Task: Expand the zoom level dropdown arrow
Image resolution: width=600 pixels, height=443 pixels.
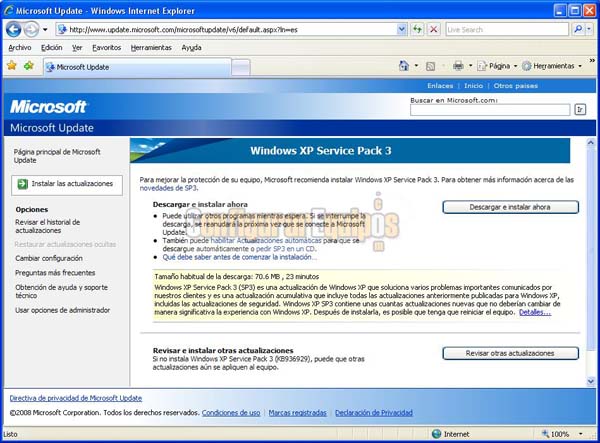Action: tap(580, 434)
